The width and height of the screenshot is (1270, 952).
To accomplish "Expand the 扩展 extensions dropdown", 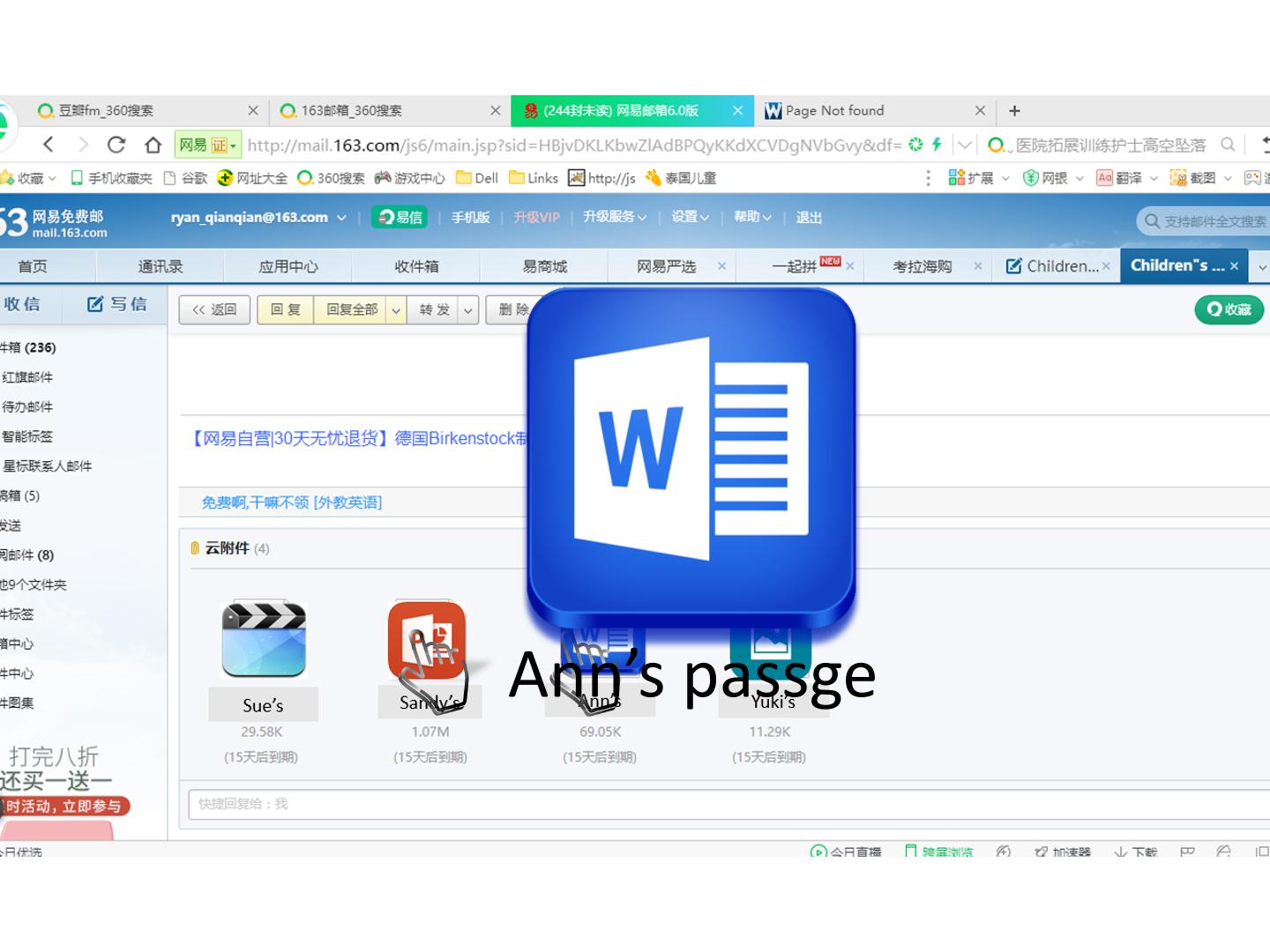I will pyautogui.click(x=1005, y=178).
